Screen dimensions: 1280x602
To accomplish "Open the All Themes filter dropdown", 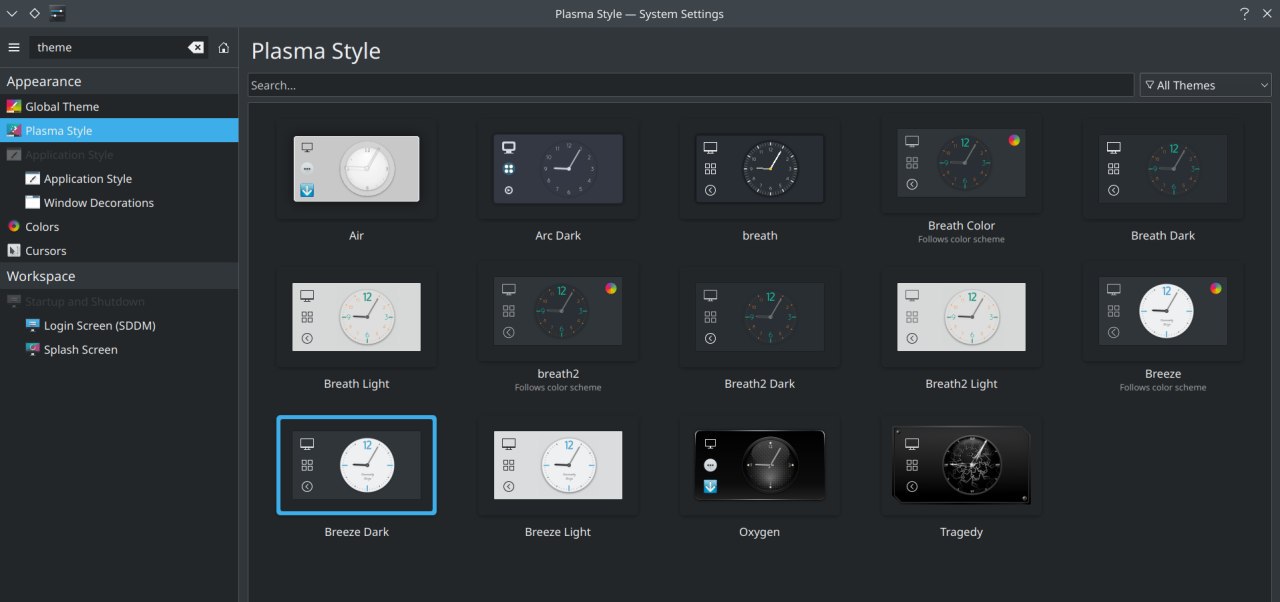I will 1205,85.
